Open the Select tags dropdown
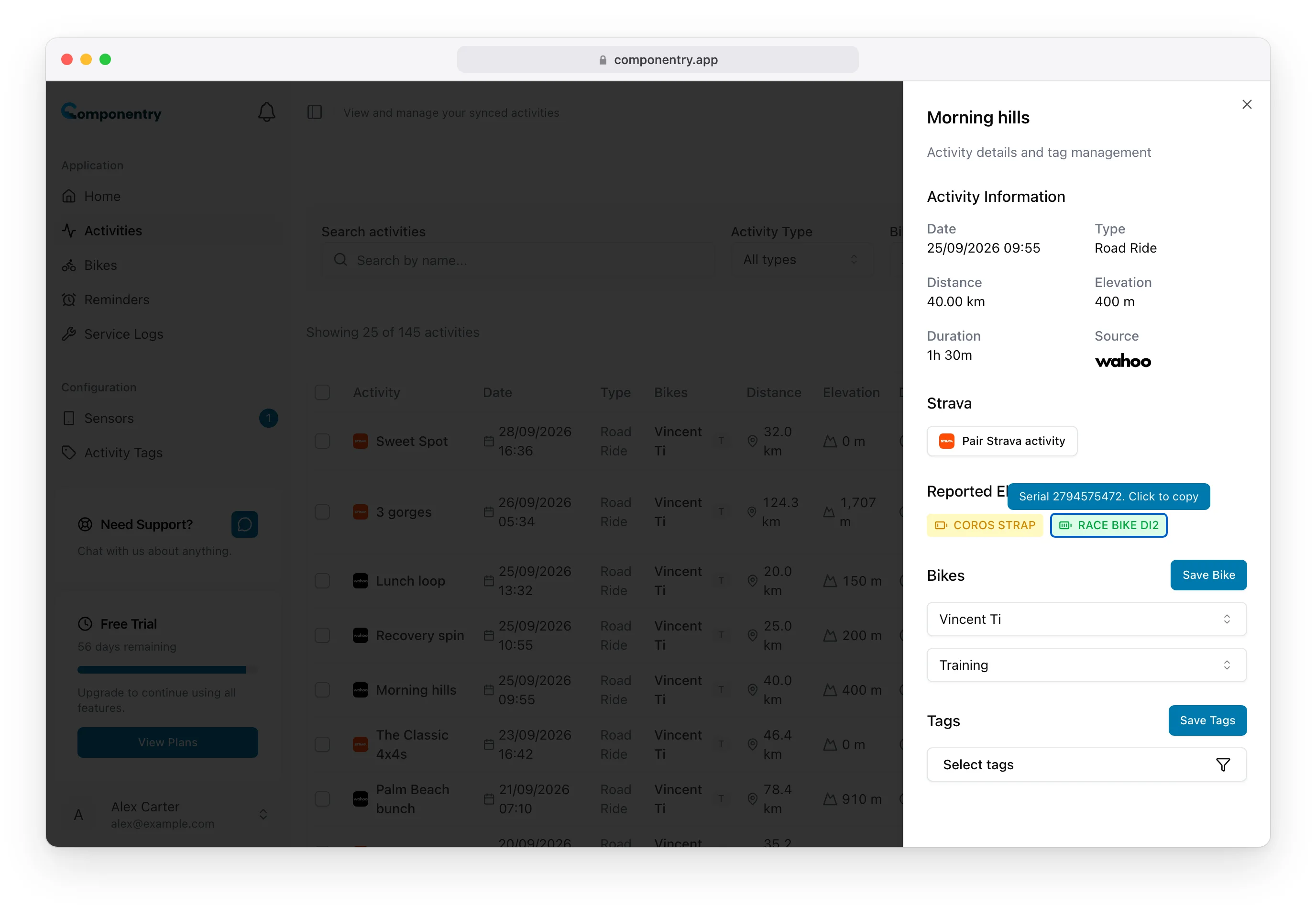Screen dimensions: 1316x908 (1086, 764)
